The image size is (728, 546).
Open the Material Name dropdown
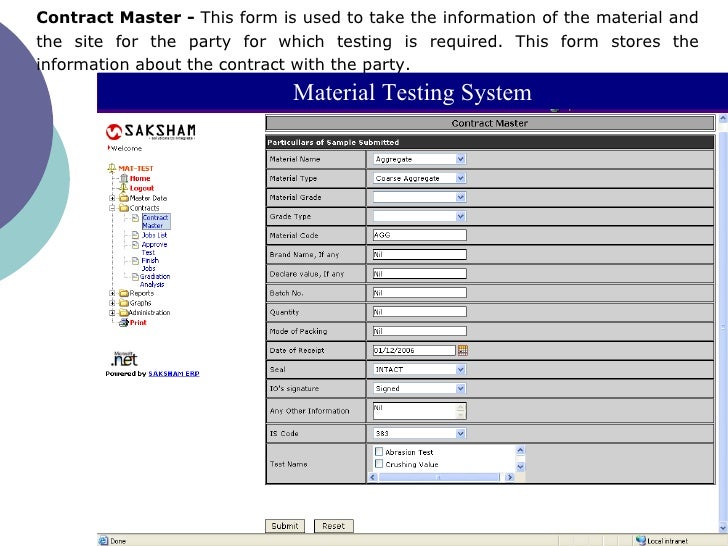coord(461,159)
